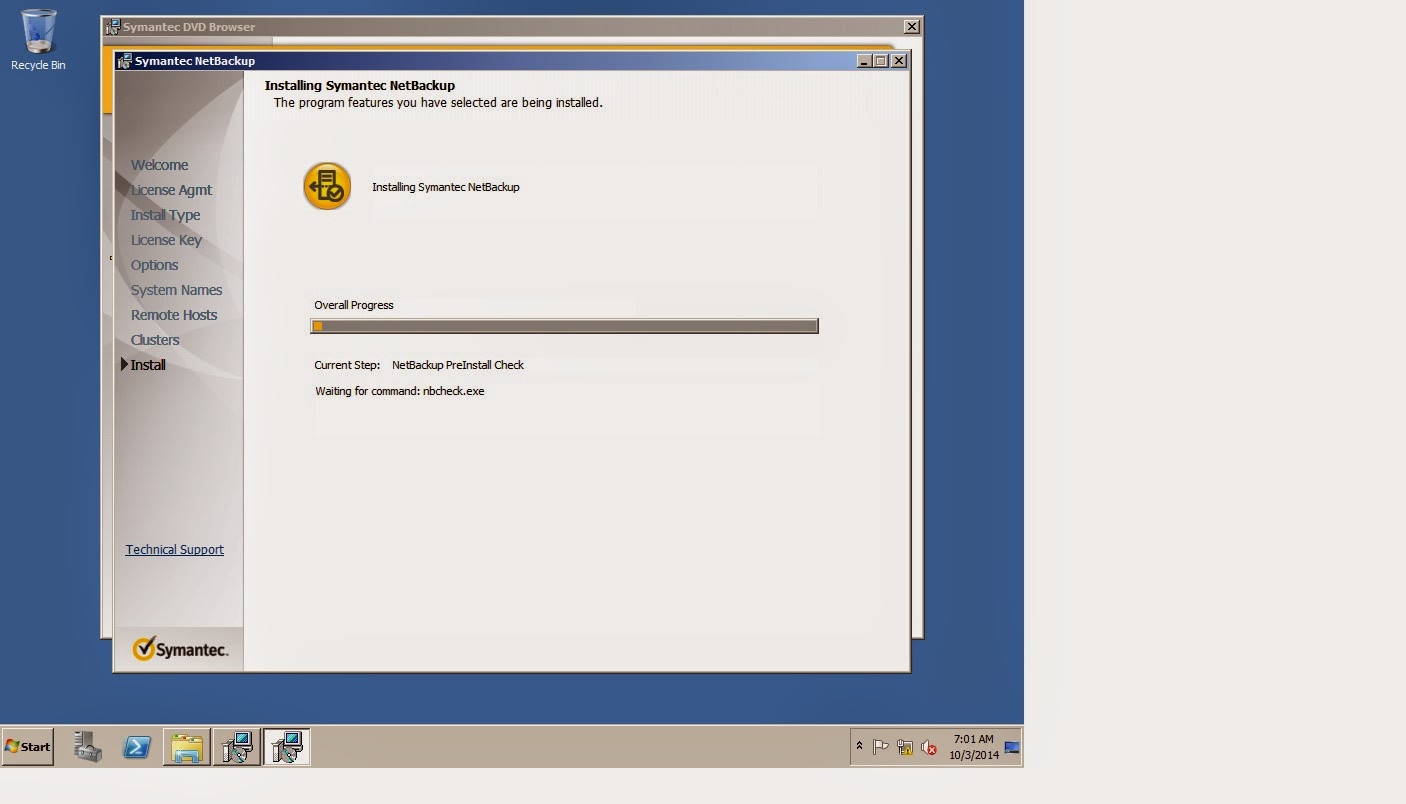Click the Symantec logo in the installer footer
This screenshot has height=804, width=1406.
180,648
